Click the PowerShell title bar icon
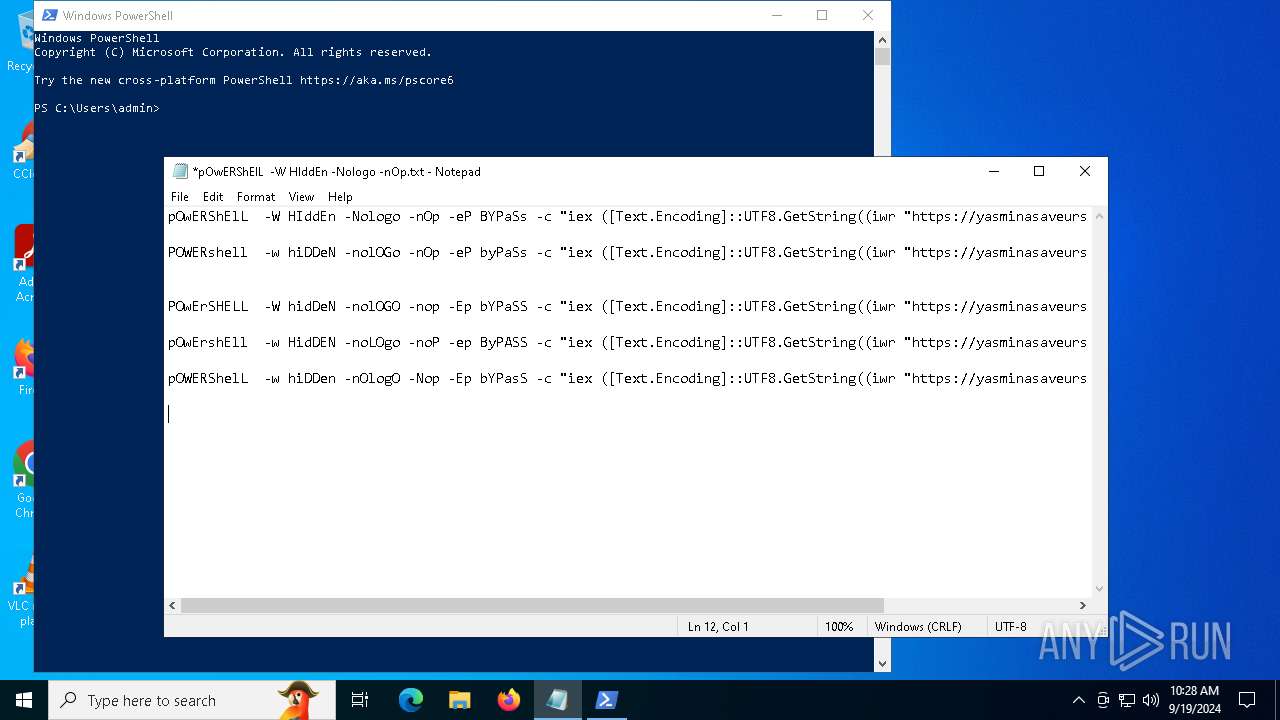This screenshot has height=720, width=1280. pos(49,15)
